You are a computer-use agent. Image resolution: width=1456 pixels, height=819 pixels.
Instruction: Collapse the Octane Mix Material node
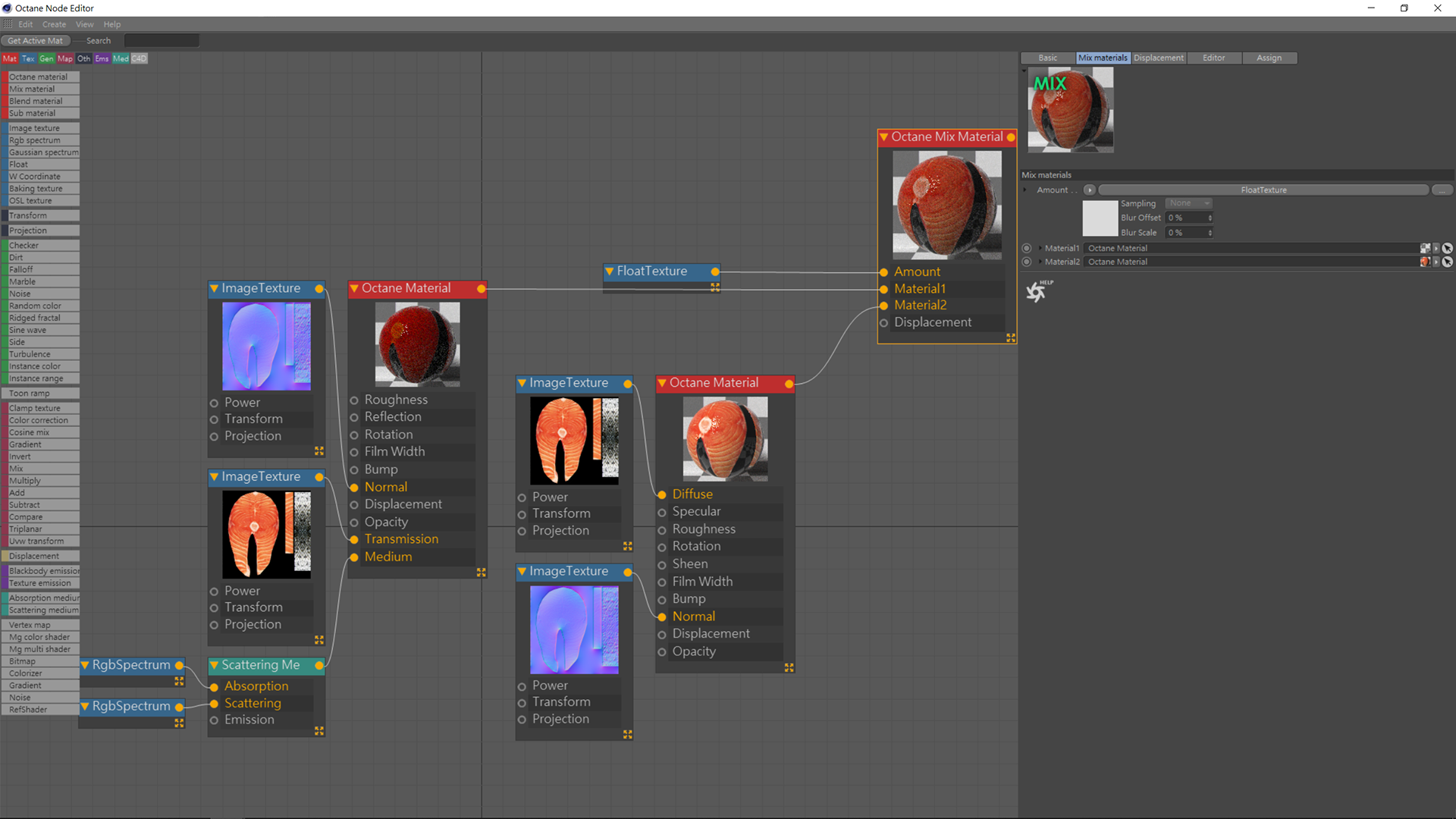883,137
